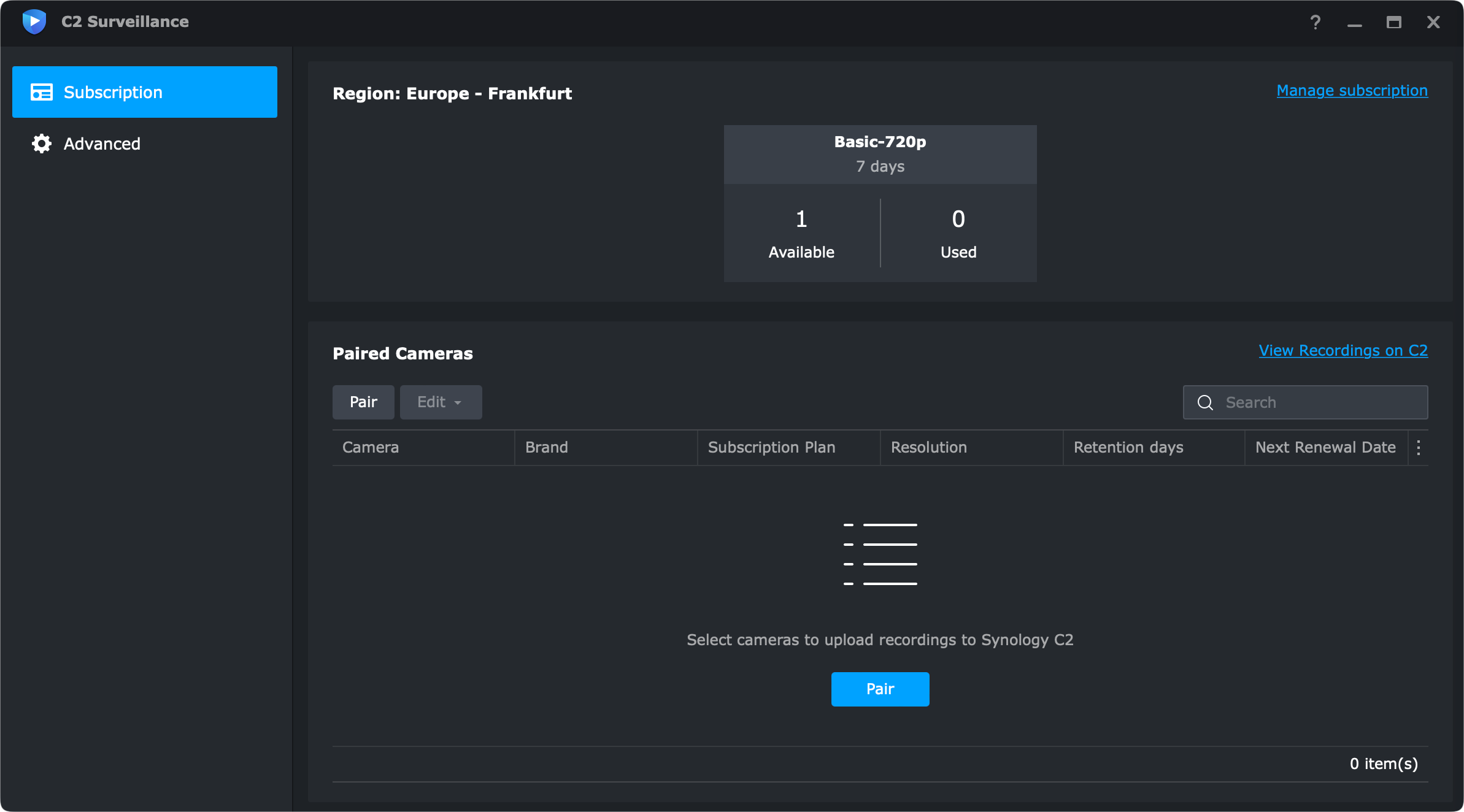Click the empty list illustration icon
This screenshot has width=1464, height=812.
(880, 554)
